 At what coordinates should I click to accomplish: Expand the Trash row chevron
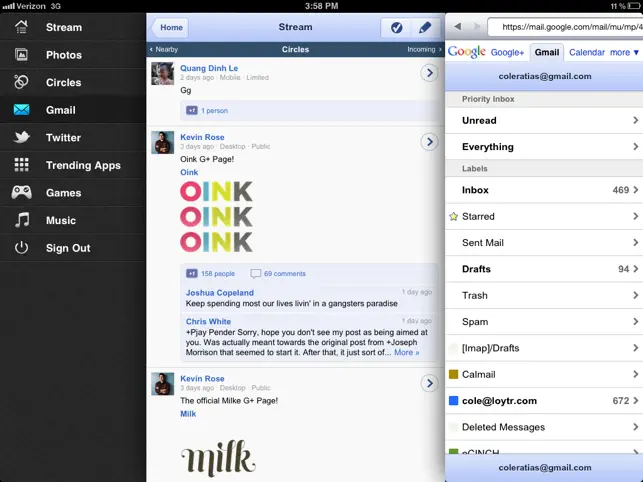[635, 295]
